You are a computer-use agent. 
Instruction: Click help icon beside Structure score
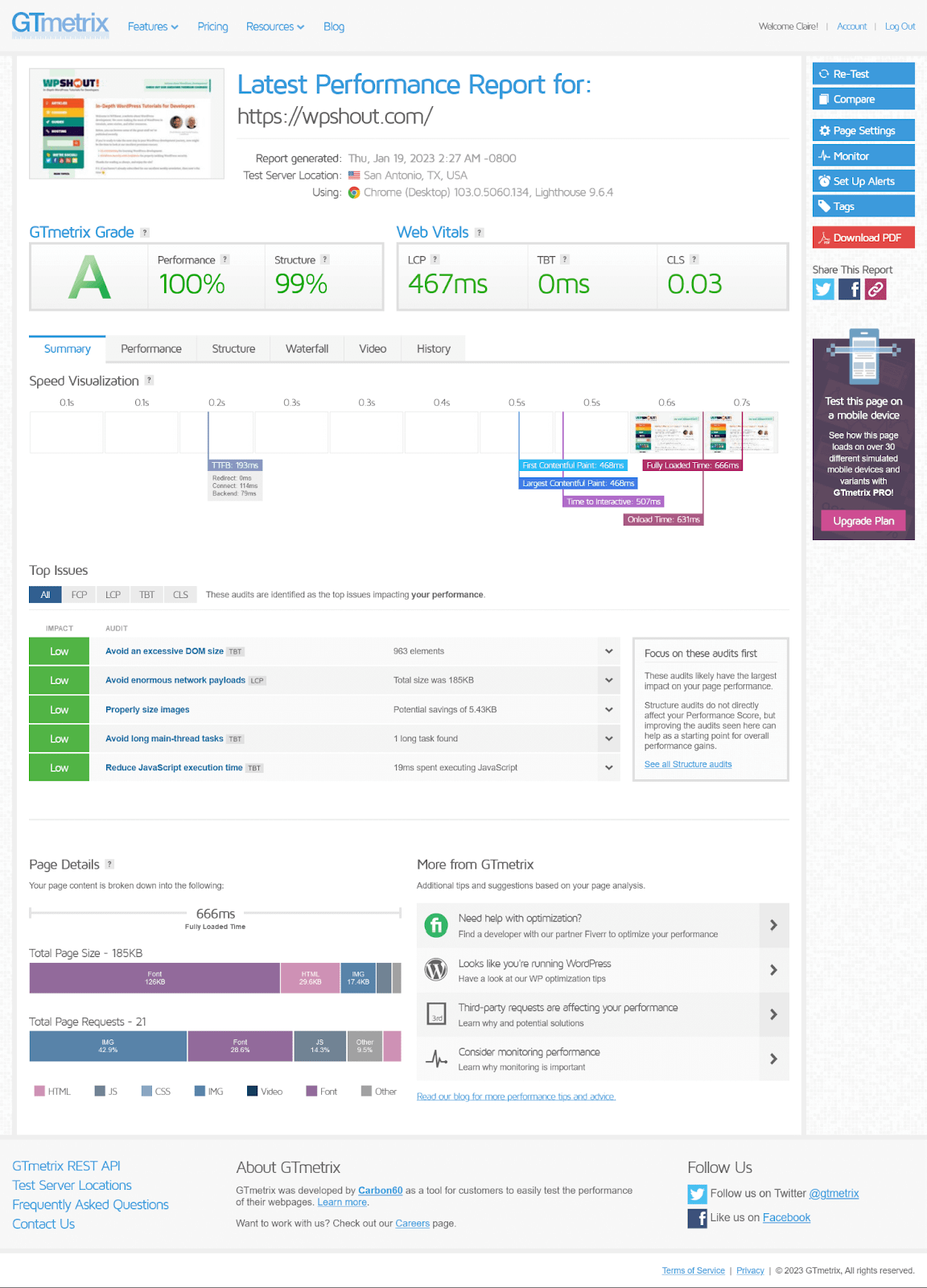[325, 259]
